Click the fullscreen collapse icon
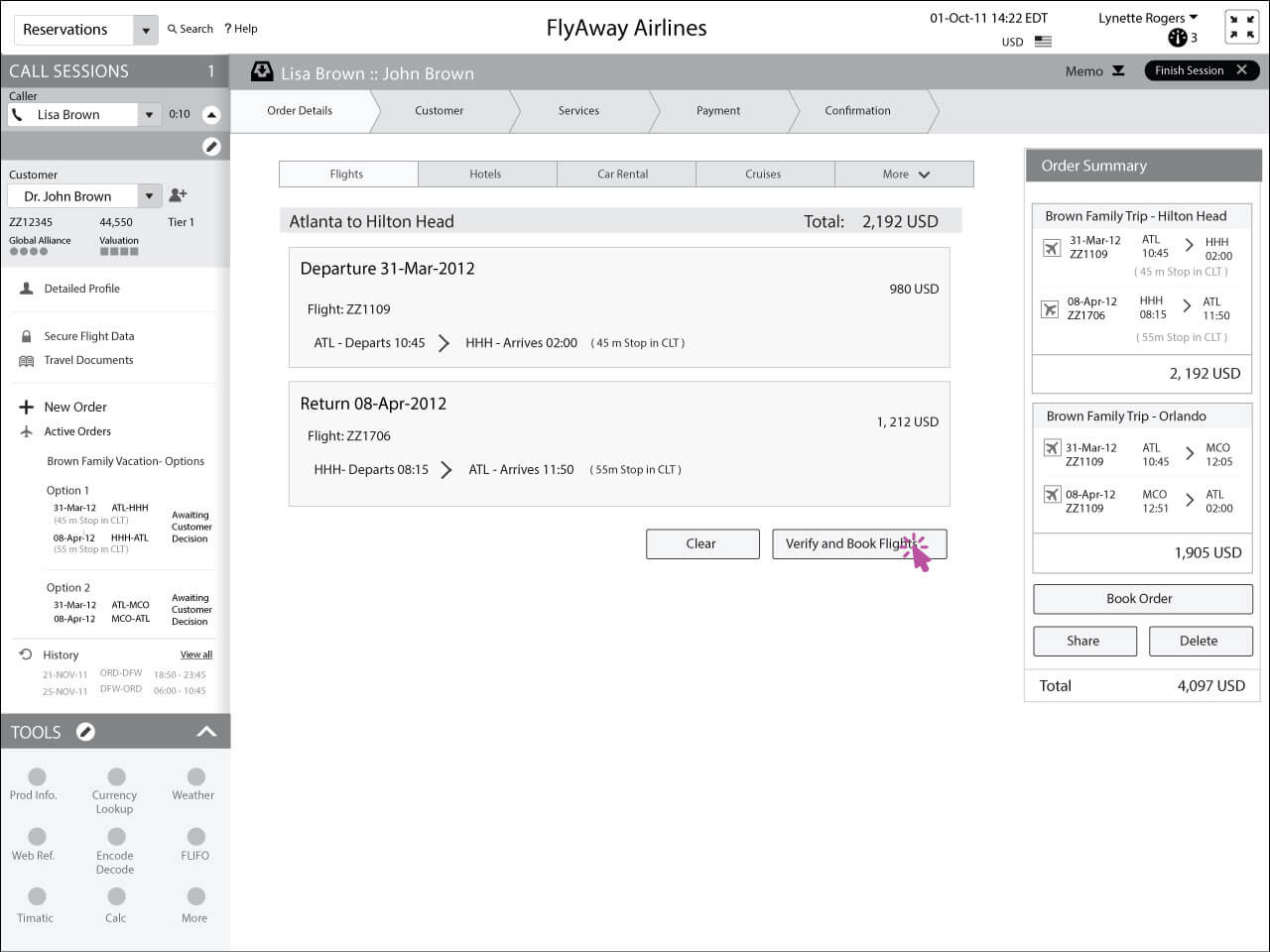Image resolution: width=1270 pixels, height=952 pixels. click(x=1241, y=27)
